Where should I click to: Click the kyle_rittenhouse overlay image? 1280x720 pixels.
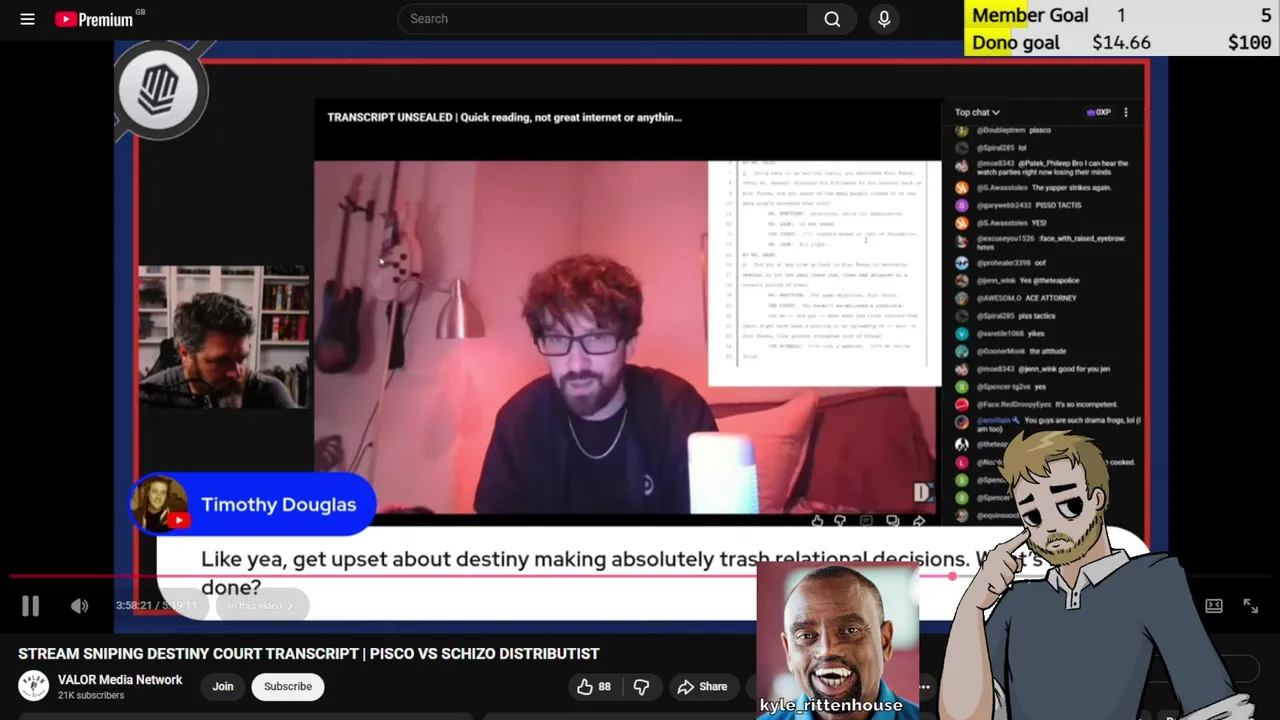(x=838, y=640)
